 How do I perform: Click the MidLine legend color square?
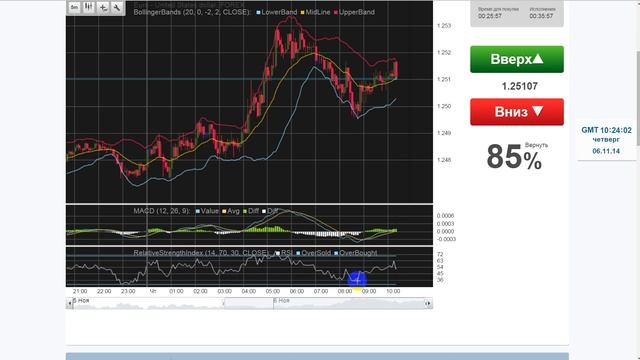coord(302,13)
